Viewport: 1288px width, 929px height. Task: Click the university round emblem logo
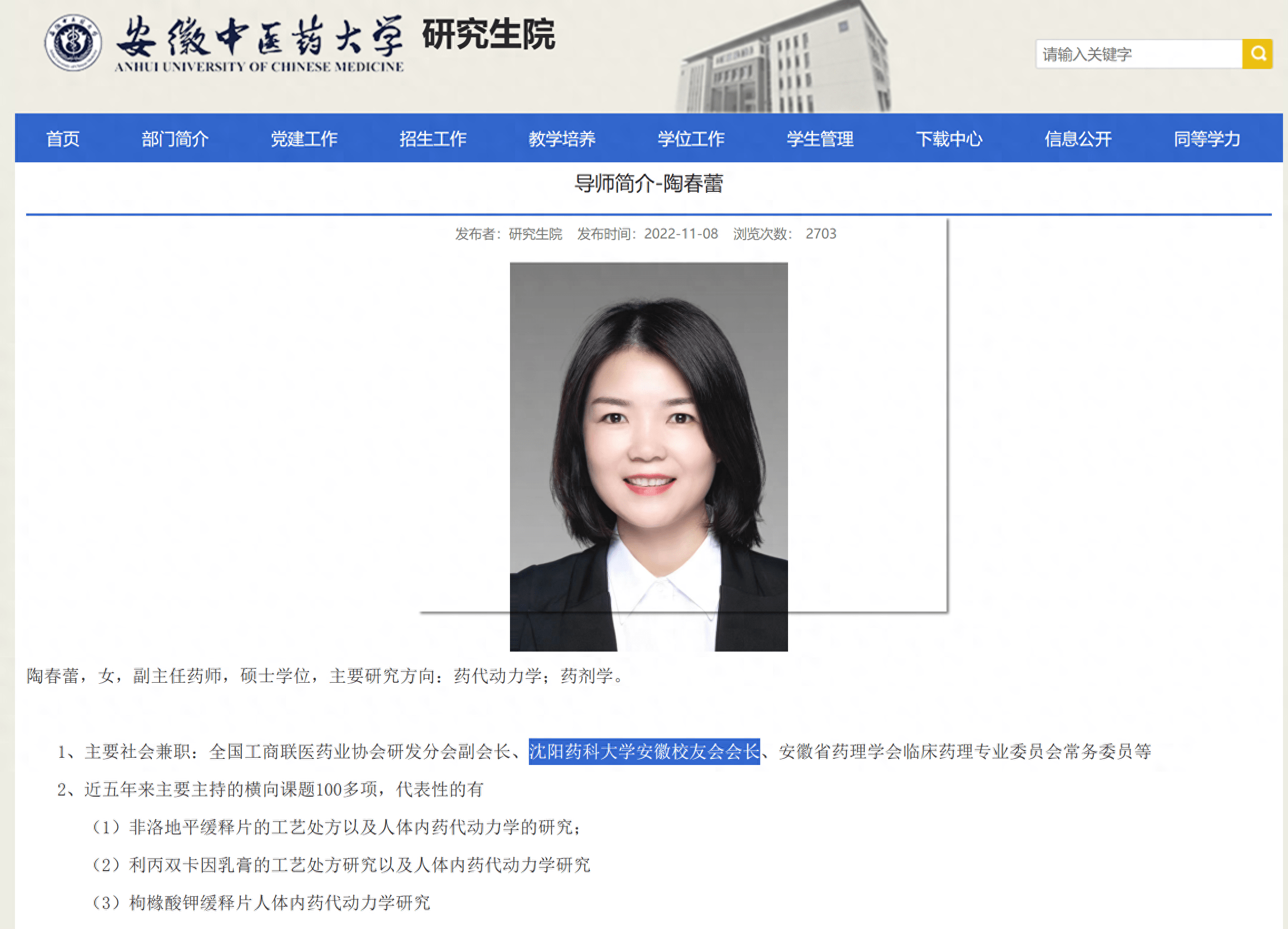(x=73, y=43)
